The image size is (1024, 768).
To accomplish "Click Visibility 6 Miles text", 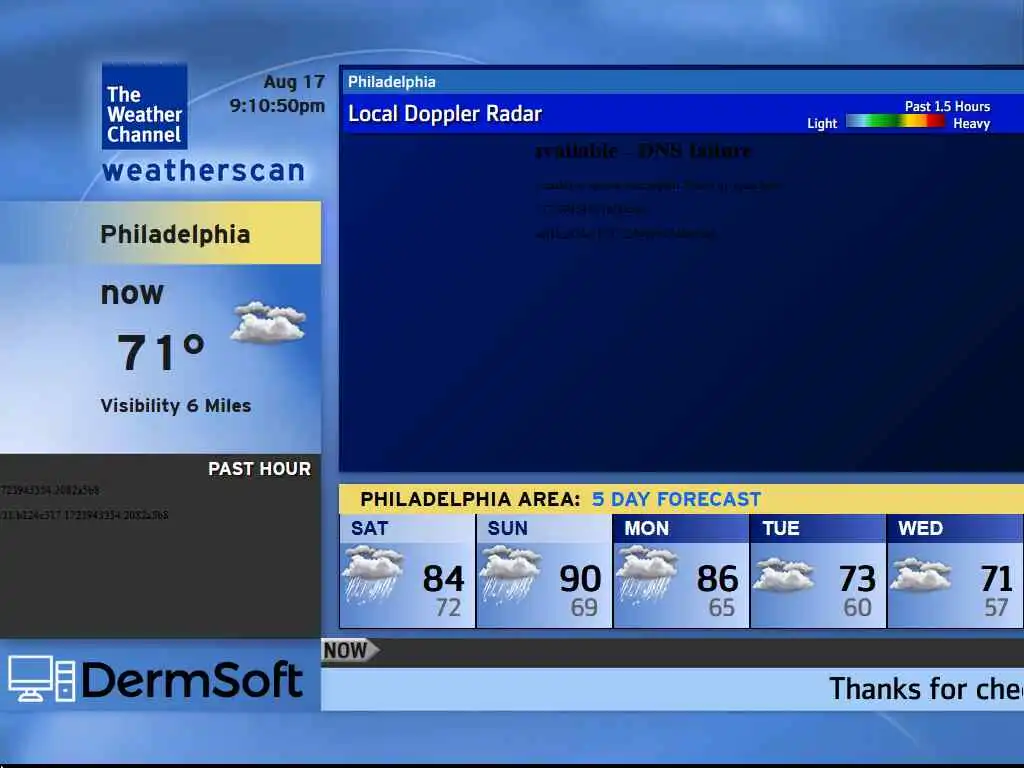I will coord(176,406).
